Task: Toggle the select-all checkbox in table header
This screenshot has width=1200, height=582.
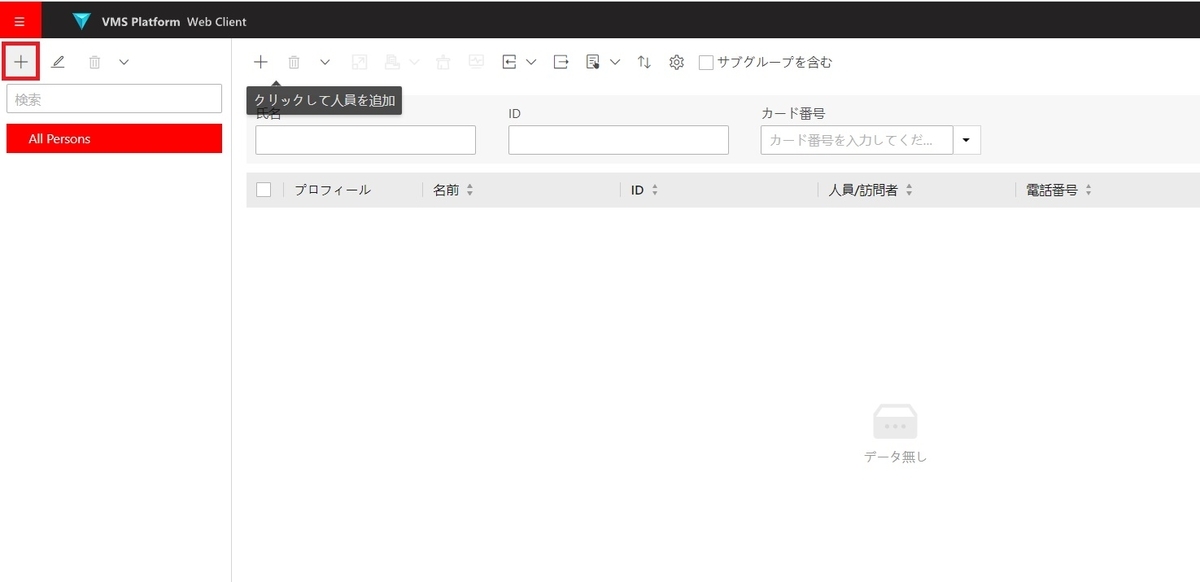Action: point(263,189)
